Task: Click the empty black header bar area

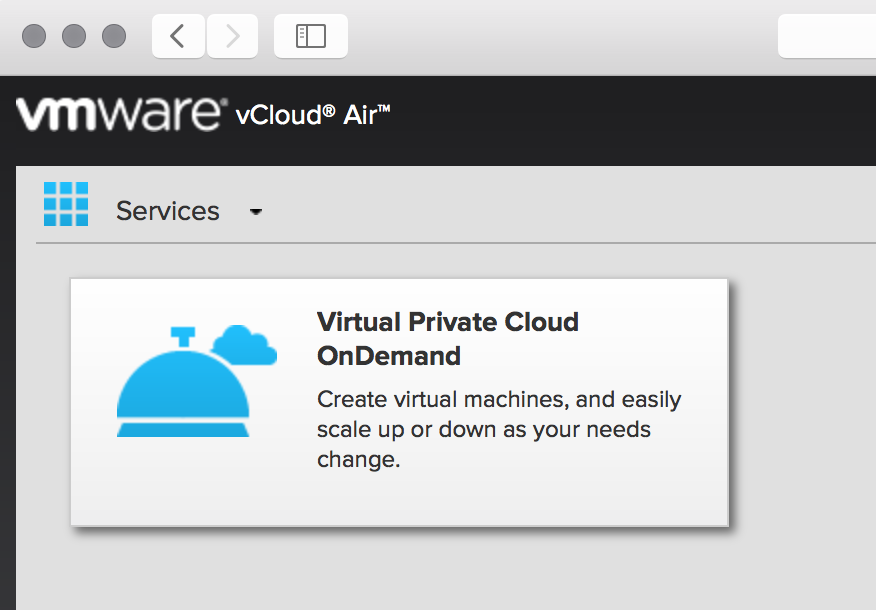Action: click(x=620, y=120)
